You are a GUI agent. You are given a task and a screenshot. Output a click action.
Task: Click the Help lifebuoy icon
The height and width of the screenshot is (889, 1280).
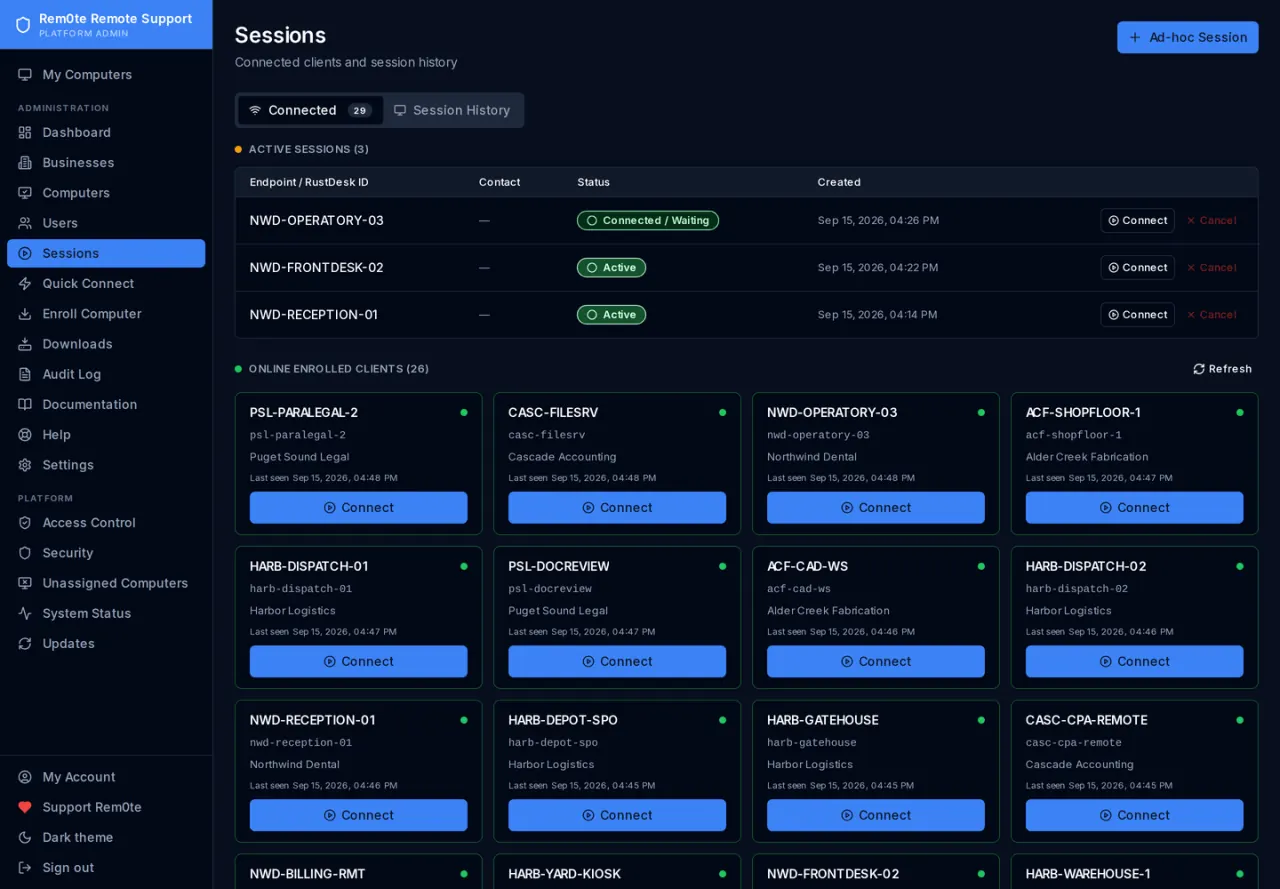tap(25, 435)
